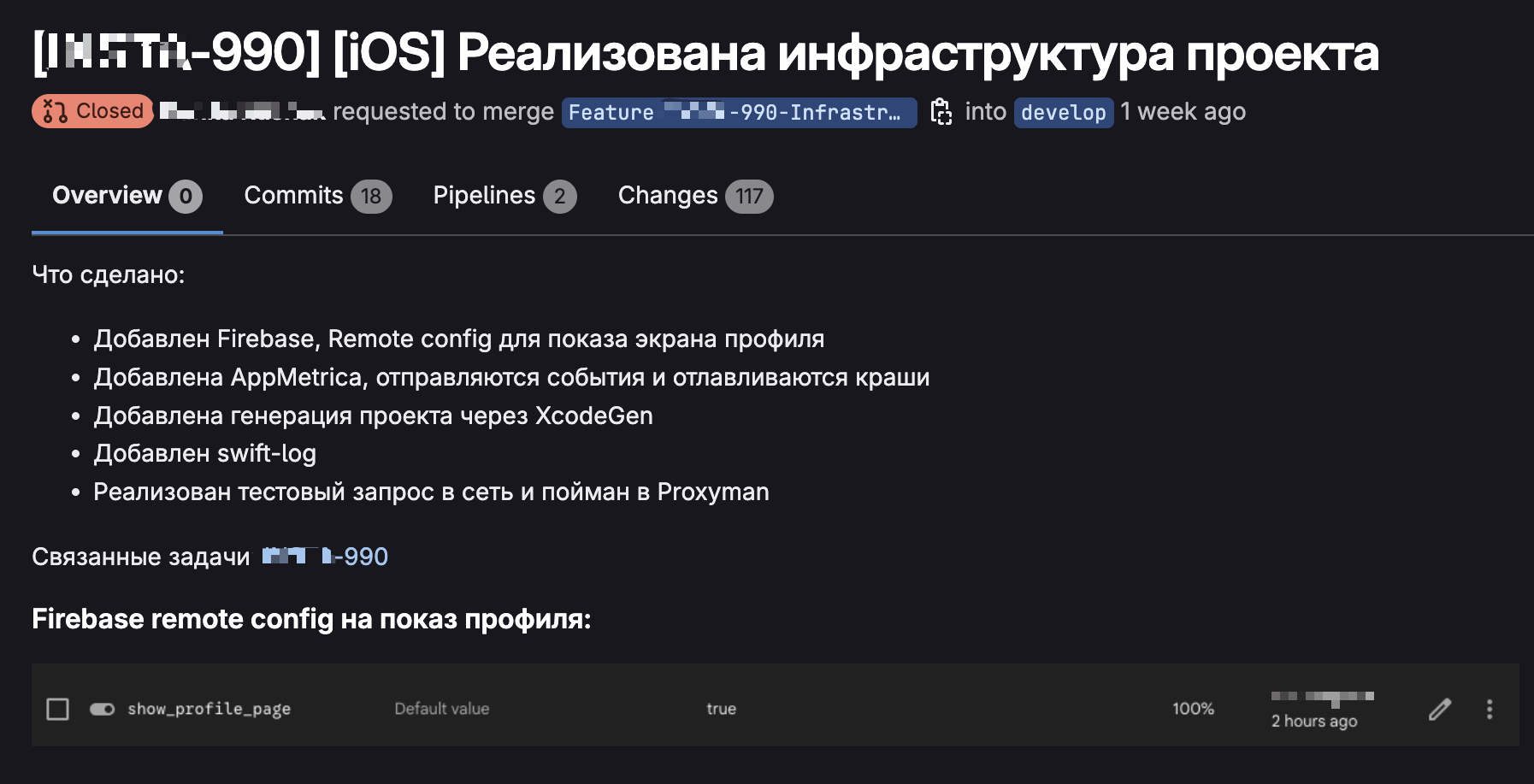
Task: Click the merge request author's name
Action: [242, 111]
